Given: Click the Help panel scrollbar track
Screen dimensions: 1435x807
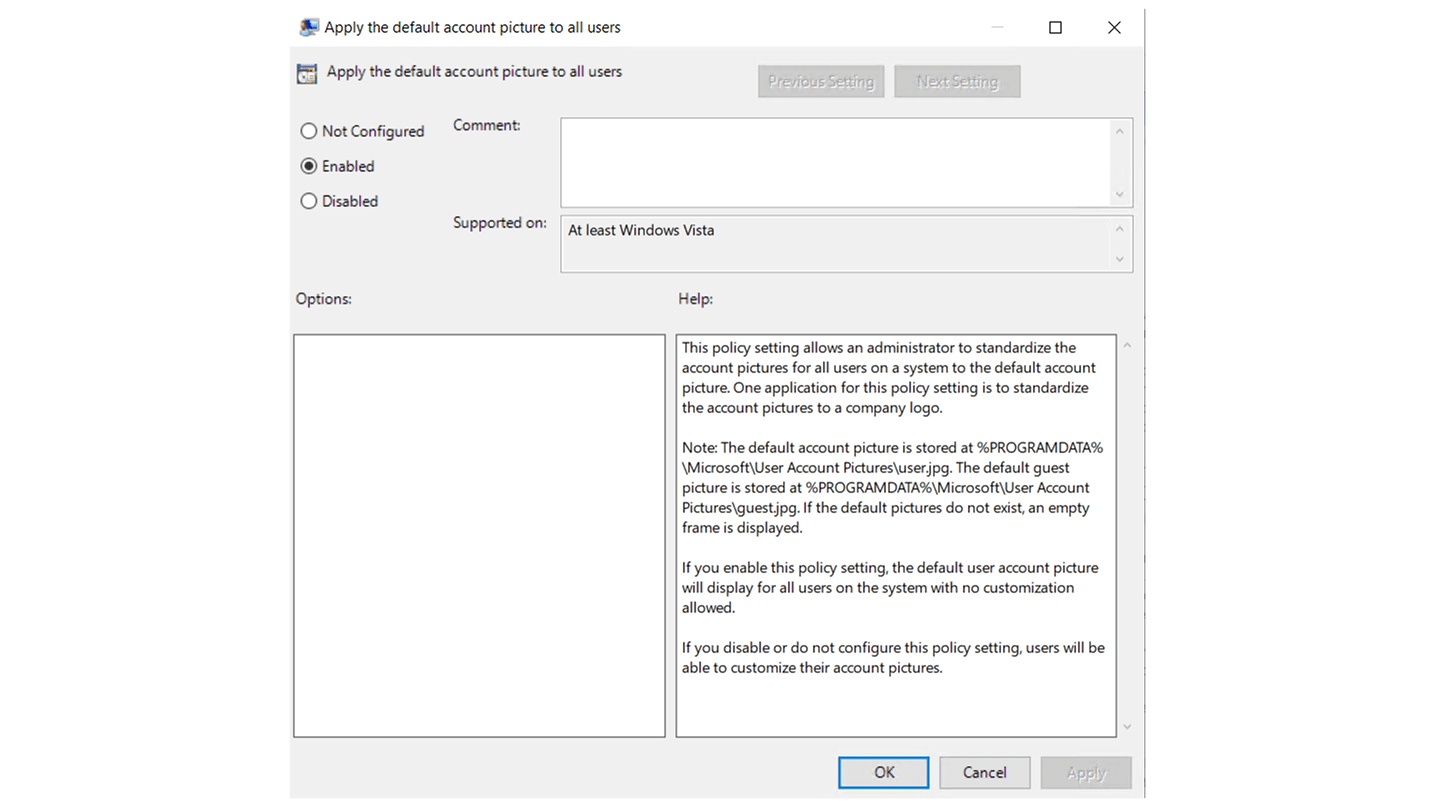Looking at the screenshot, I should coord(1127,535).
